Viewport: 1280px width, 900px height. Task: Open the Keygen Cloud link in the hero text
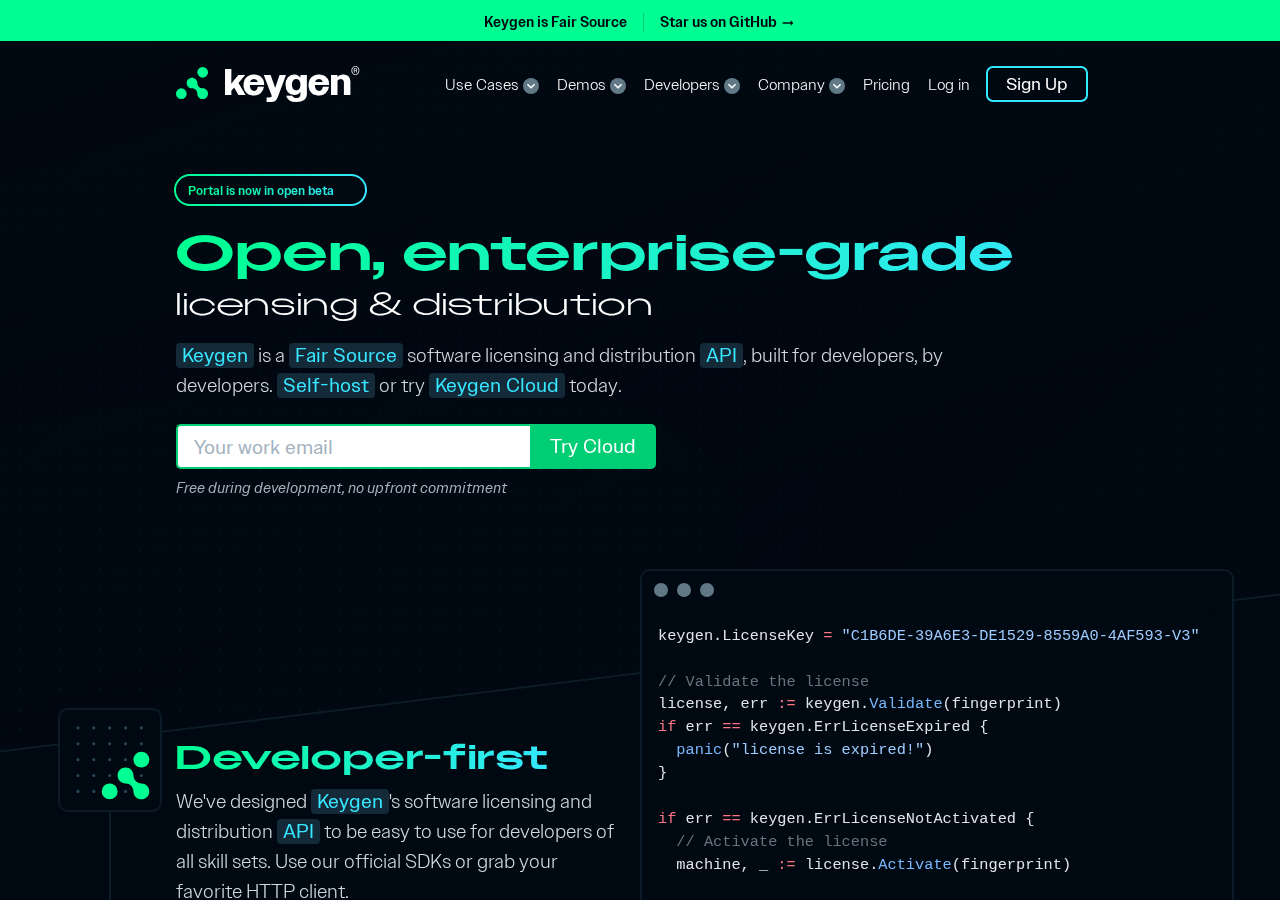pos(497,386)
